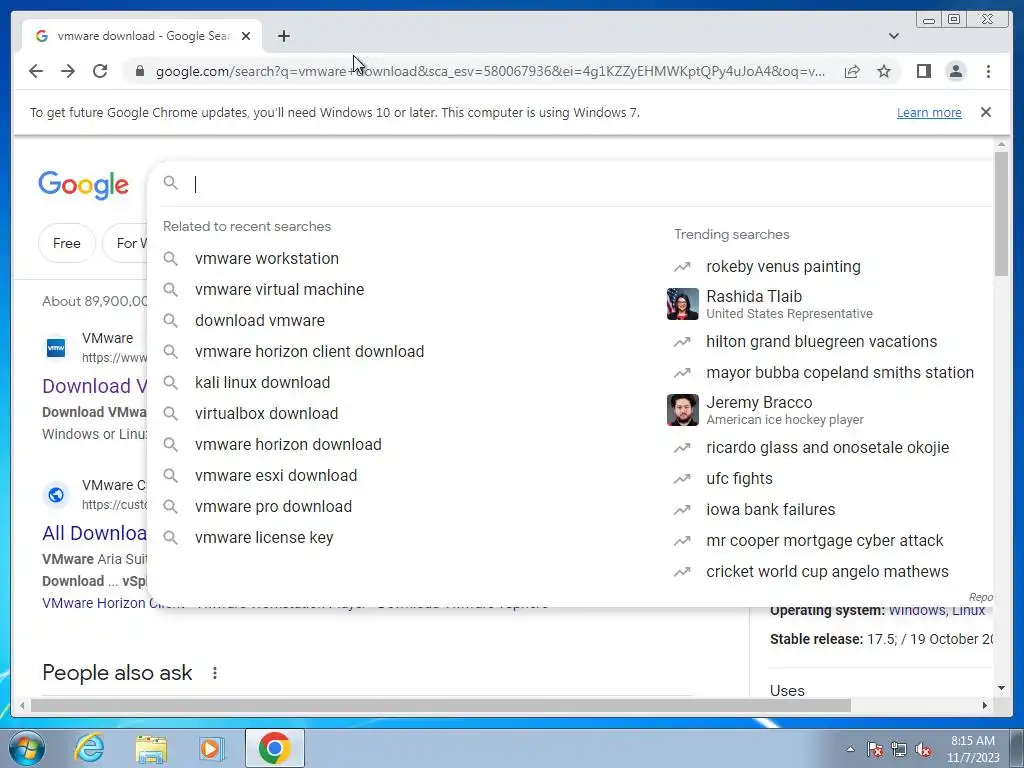Show hidden system tray icons arrow

[850, 749]
